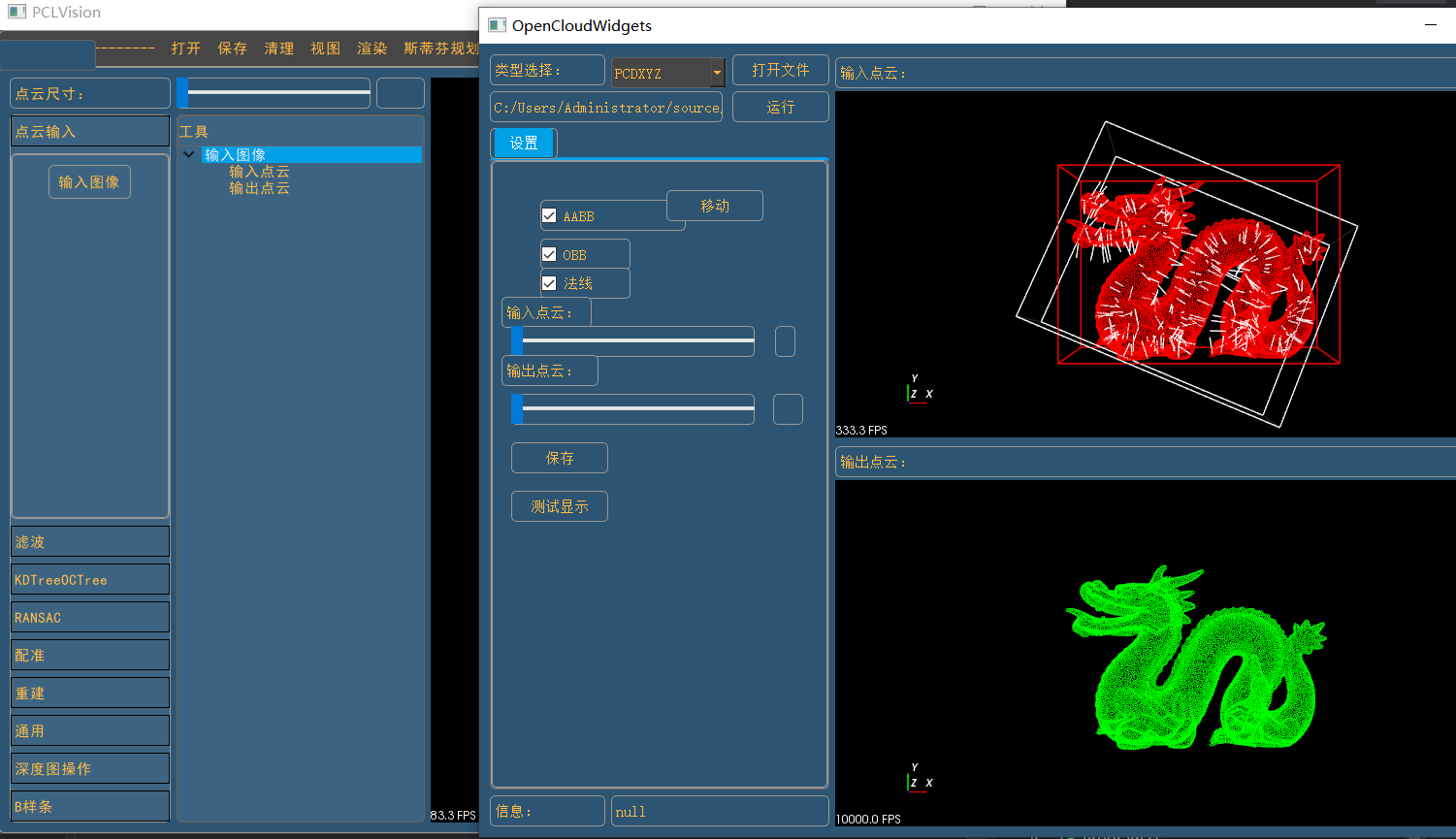
Task: Toggle the AABB bounding box checkbox
Action: pyautogui.click(x=549, y=215)
